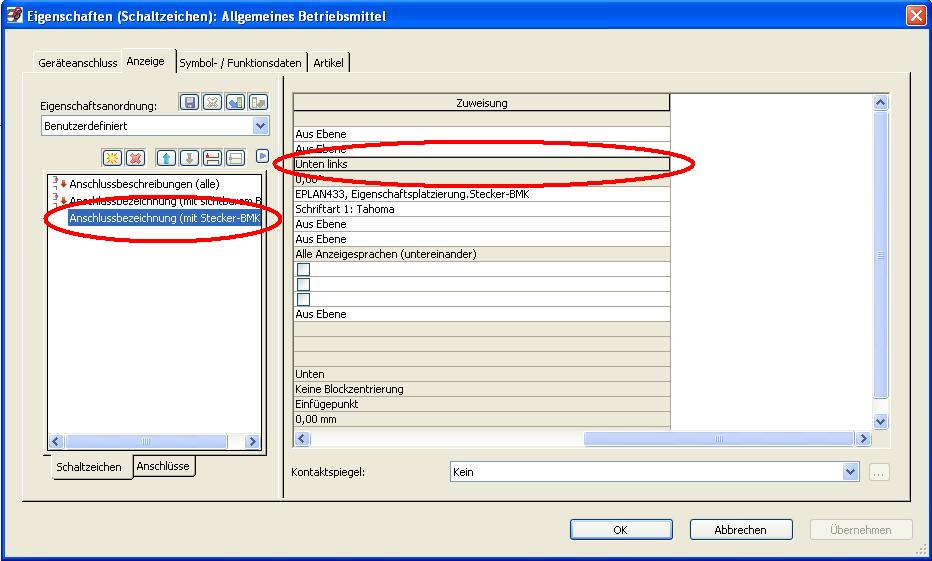The height and width of the screenshot is (561, 932).
Task: Click the small blue play arrow button
Action: pos(262,156)
